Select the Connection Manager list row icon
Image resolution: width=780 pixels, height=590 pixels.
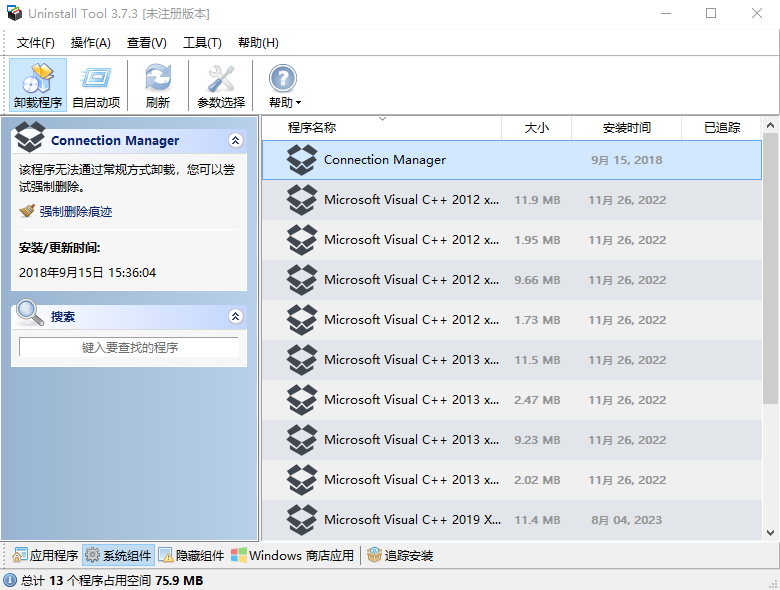click(x=301, y=160)
